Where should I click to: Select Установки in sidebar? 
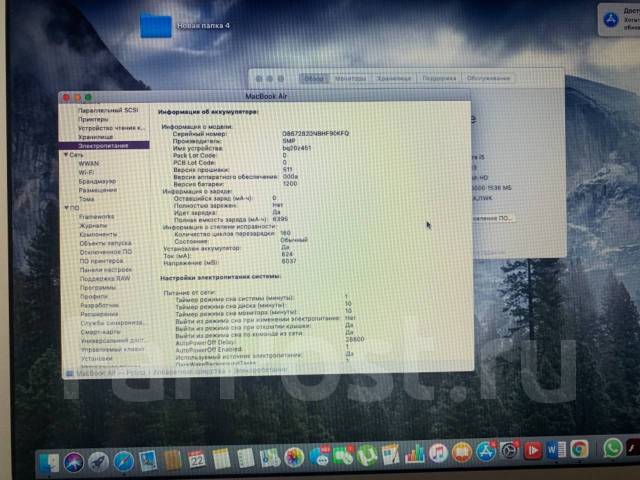(x=97, y=358)
